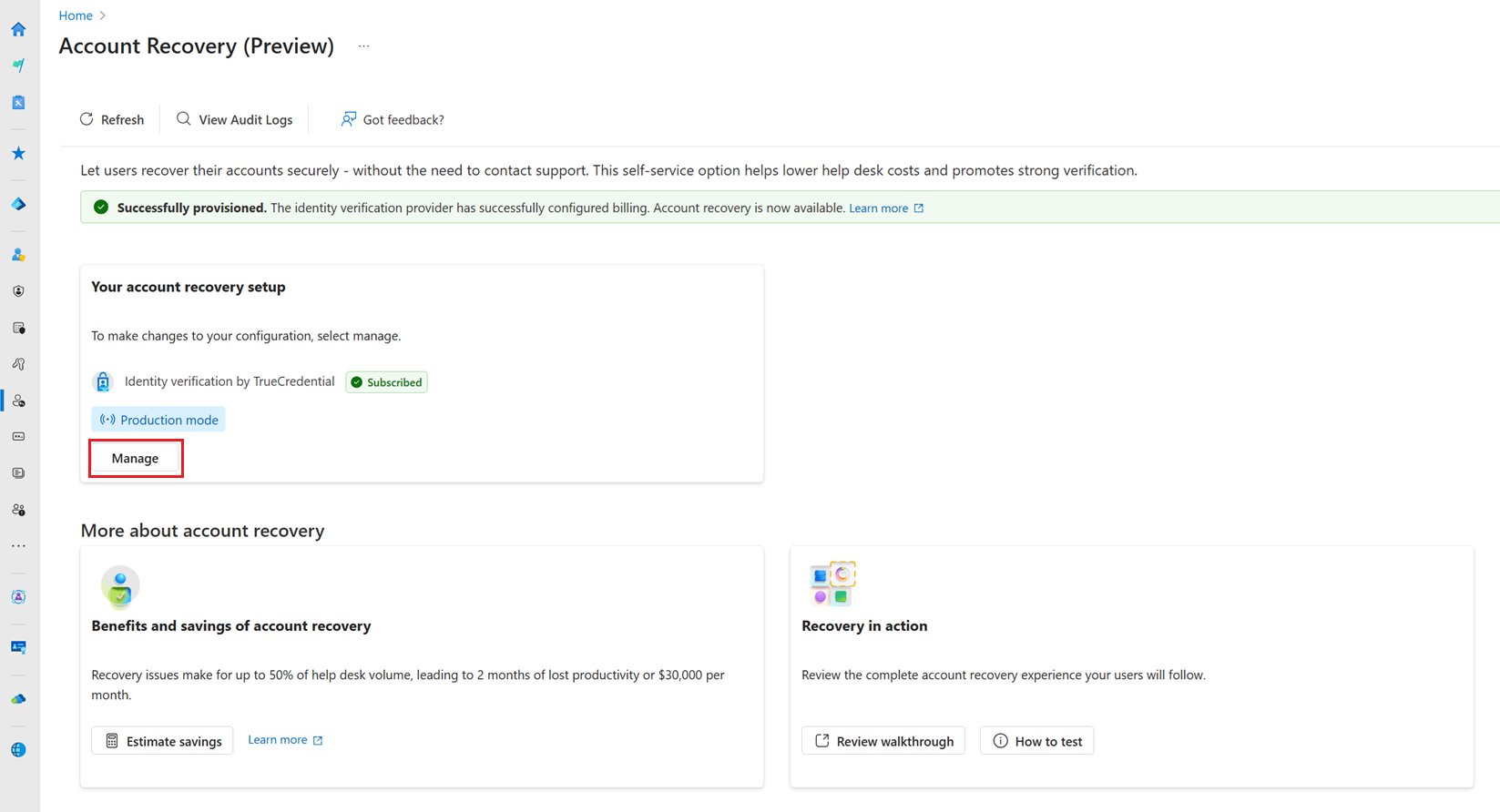Open View Audit Logs
This screenshot has width=1500, height=812.
pos(235,119)
